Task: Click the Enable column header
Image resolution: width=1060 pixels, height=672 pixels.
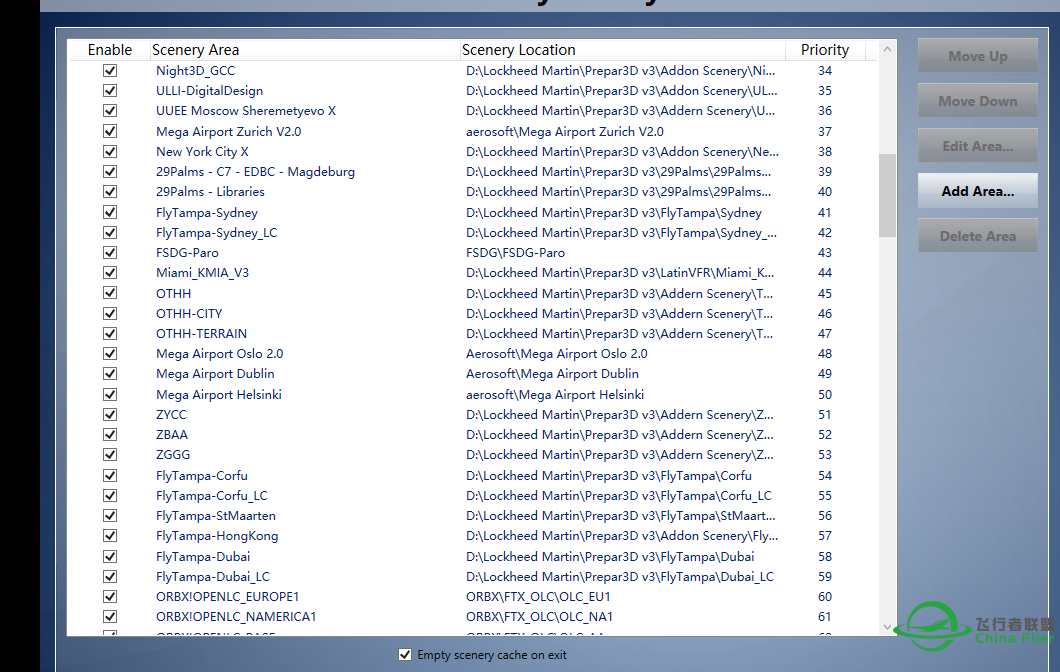Action: 109,50
